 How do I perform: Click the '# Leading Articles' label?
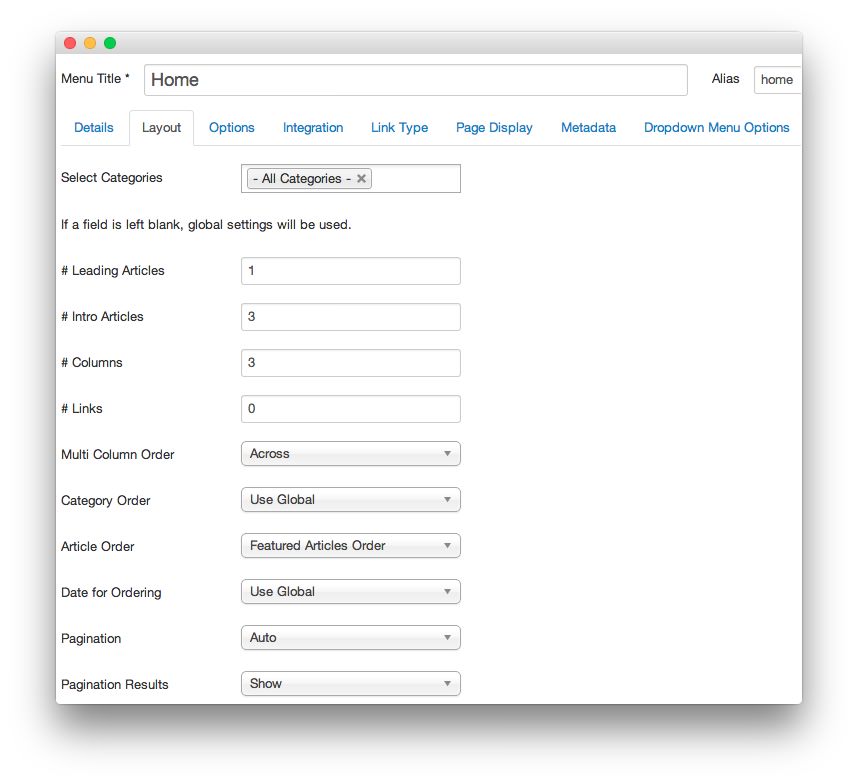coord(113,271)
